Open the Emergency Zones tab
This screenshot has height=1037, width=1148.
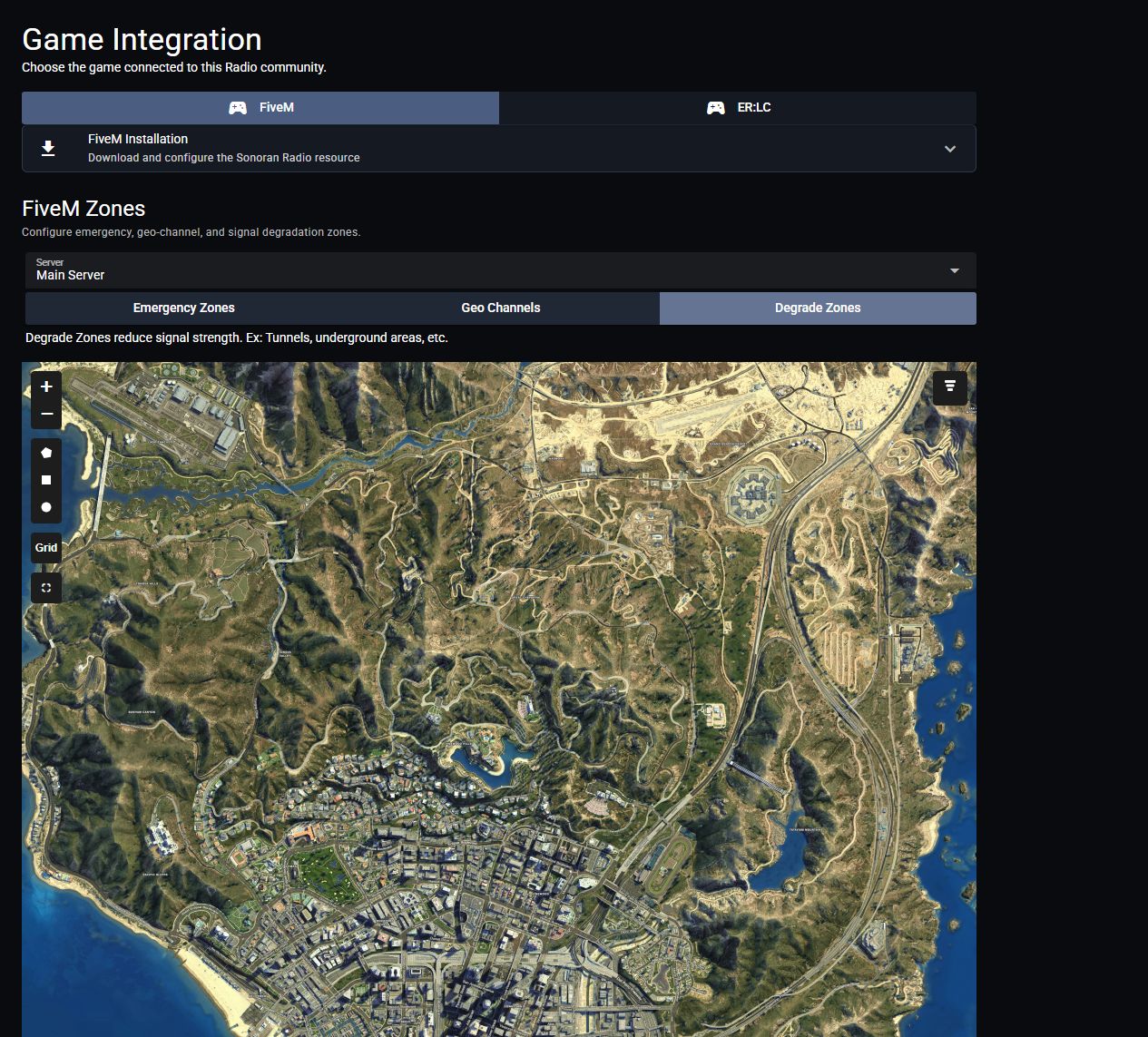(184, 308)
